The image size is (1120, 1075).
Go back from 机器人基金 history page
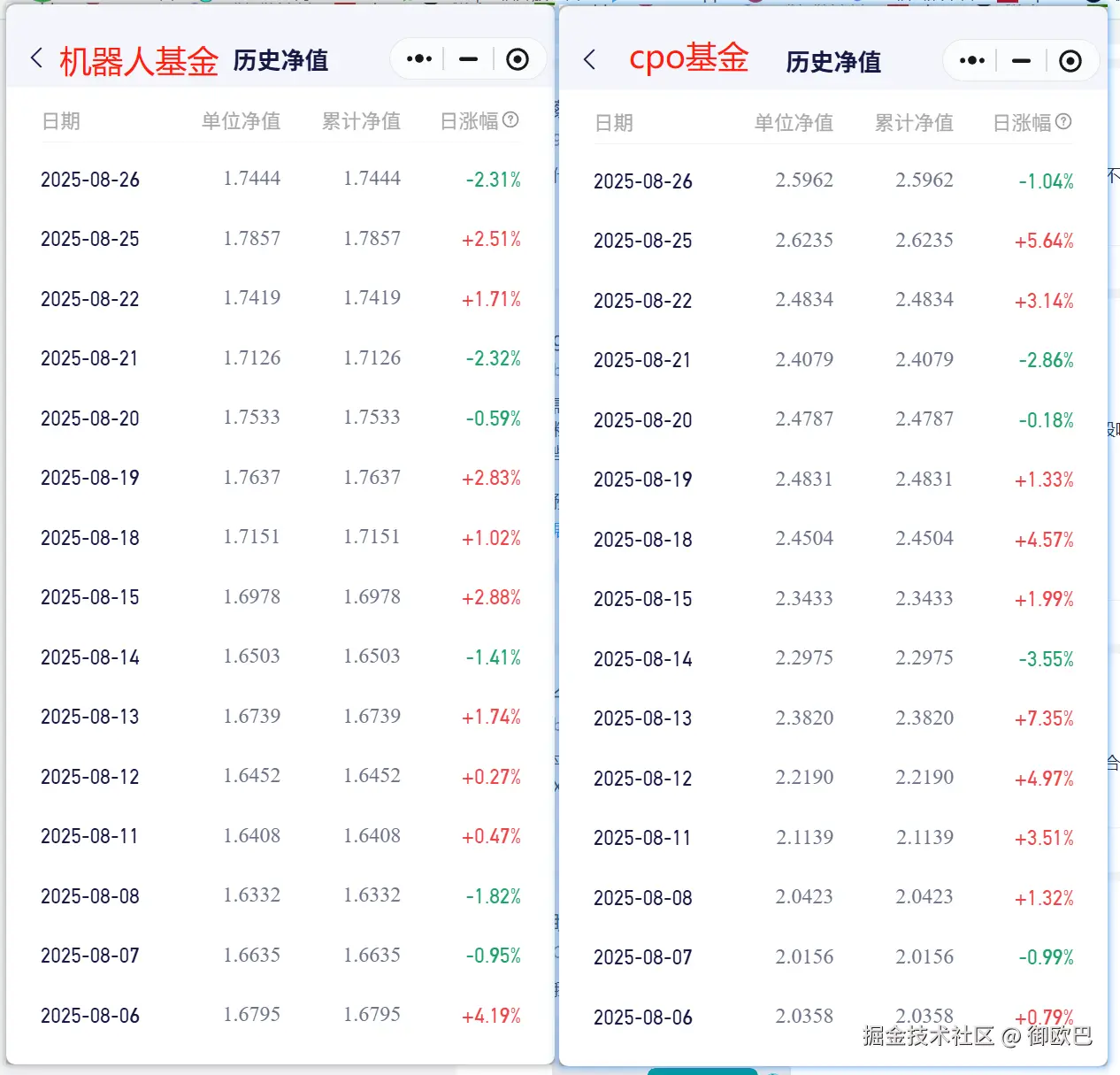click(x=36, y=59)
